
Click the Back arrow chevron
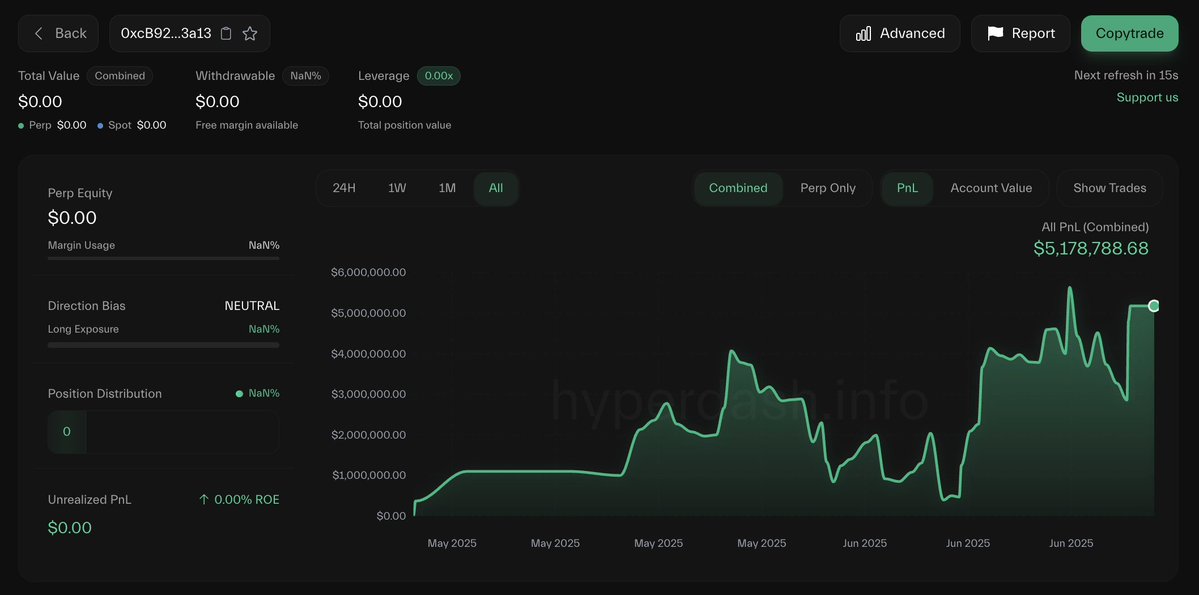point(39,34)
